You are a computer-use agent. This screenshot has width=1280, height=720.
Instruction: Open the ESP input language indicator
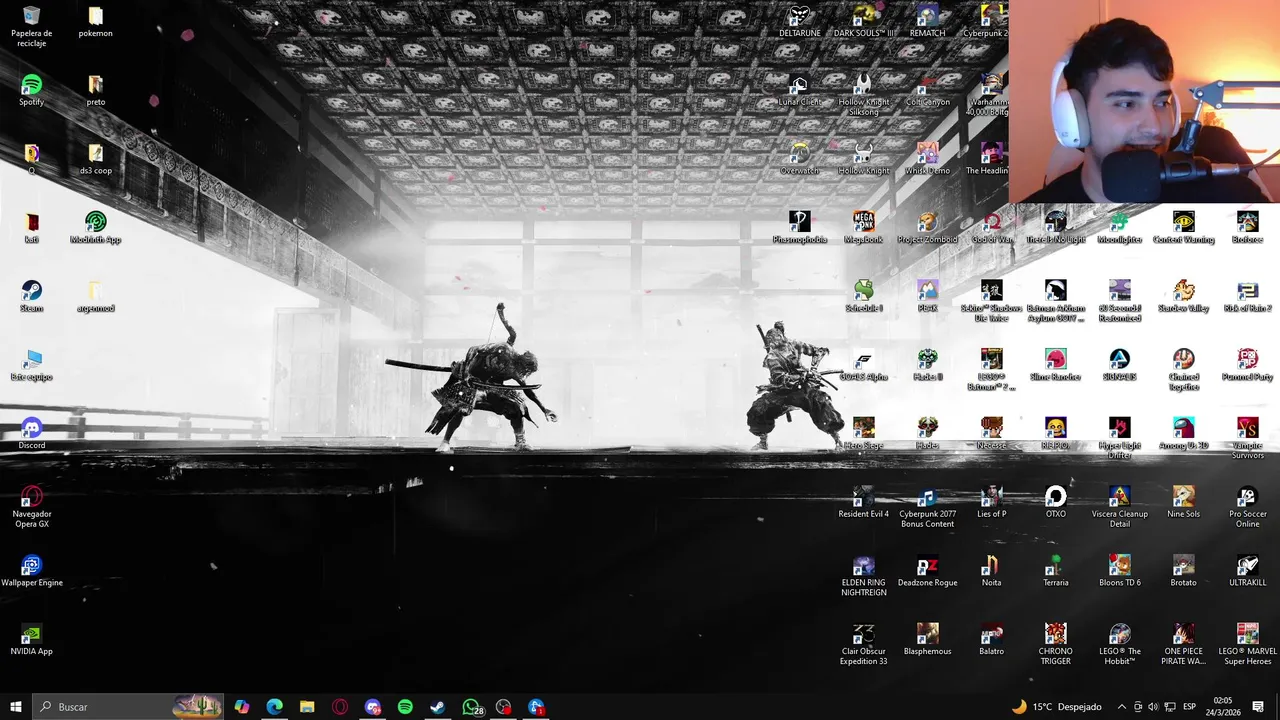(1189, 707)
